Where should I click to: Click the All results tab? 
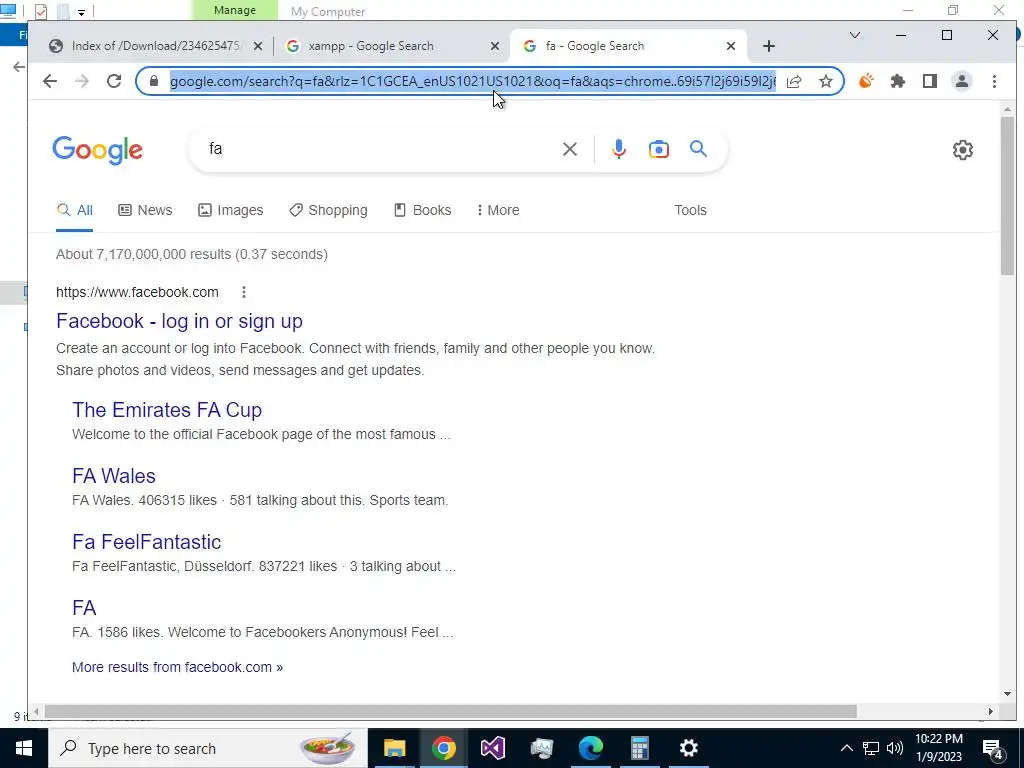pyautogui.click(x=74, y=210)
